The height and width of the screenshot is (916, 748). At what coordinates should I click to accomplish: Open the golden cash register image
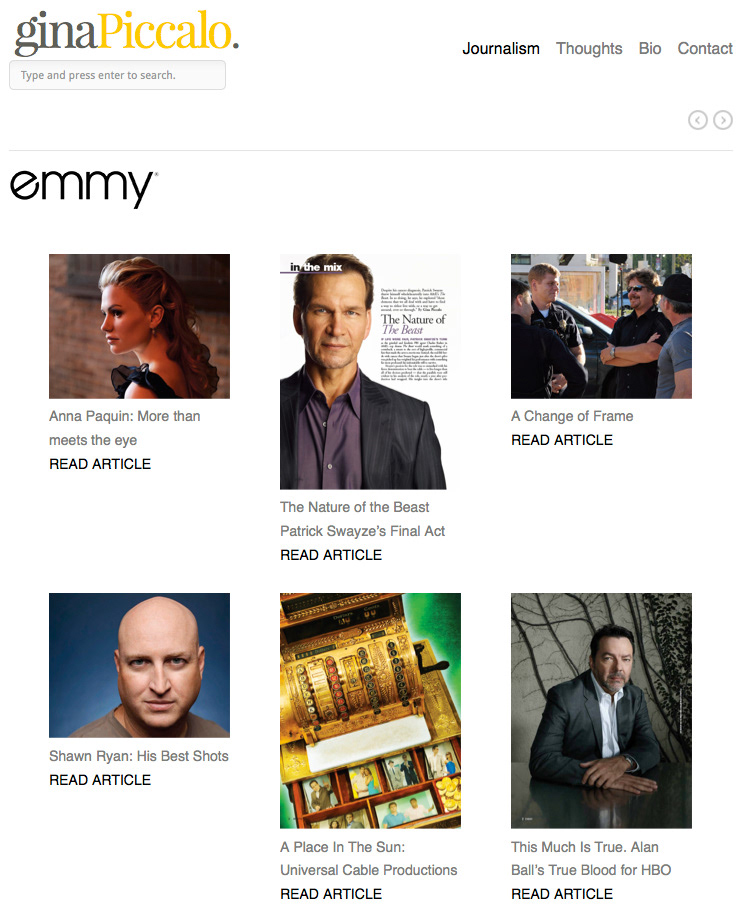(x=370, y=711)
